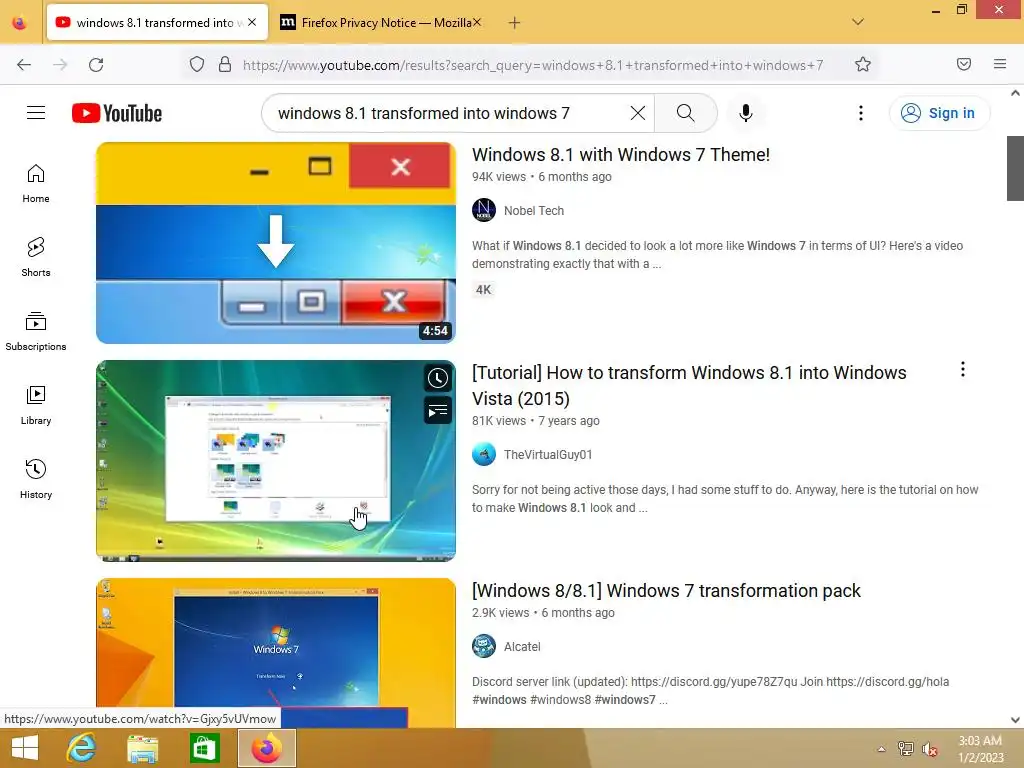Launch Internet Explorer from the taskbar
The image size is (1024, 768).
81,748
